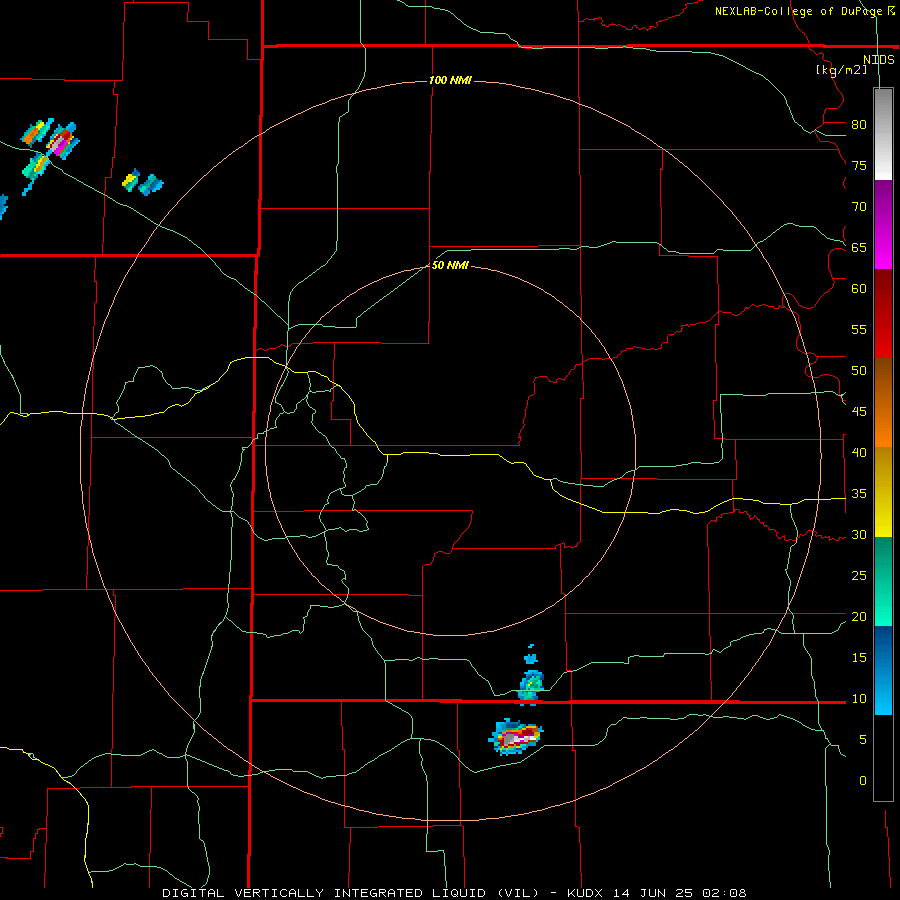This screenshot has width=900, height=900.
Task: Click the 35 value on the VIL scale
Action: 859,494
